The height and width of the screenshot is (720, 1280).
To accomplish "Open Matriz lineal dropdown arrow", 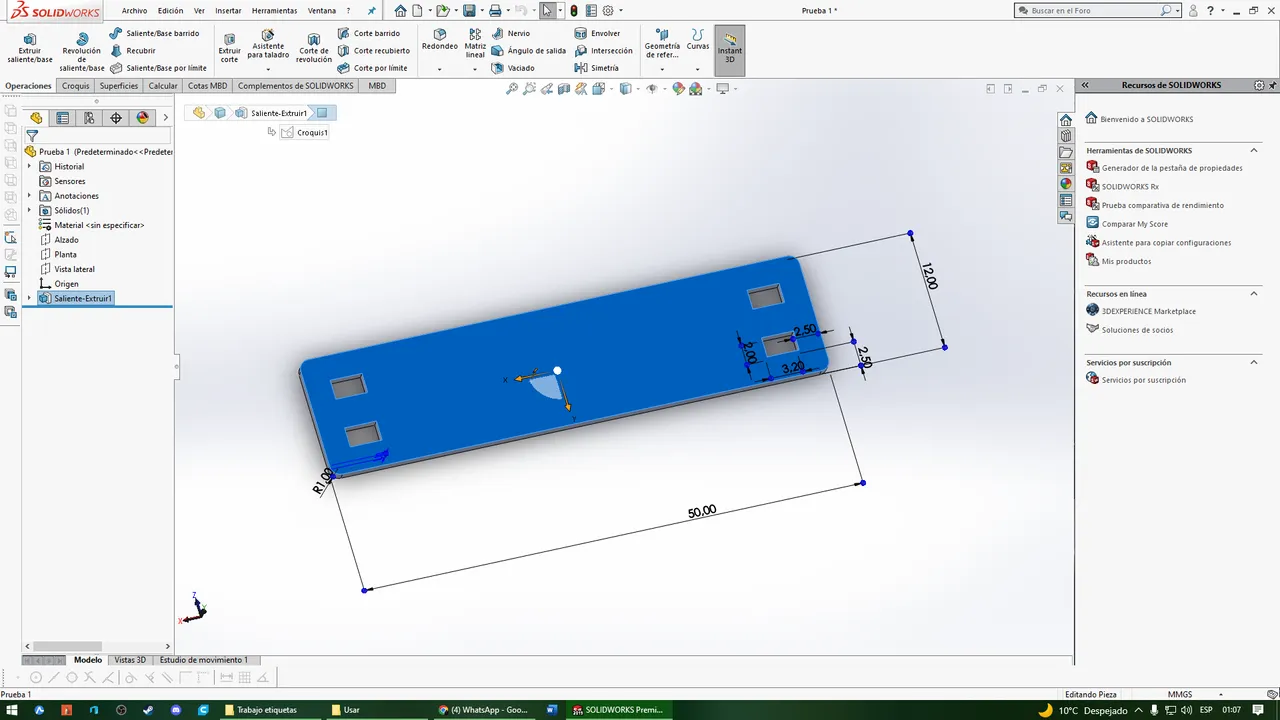I will click(475, 70).
